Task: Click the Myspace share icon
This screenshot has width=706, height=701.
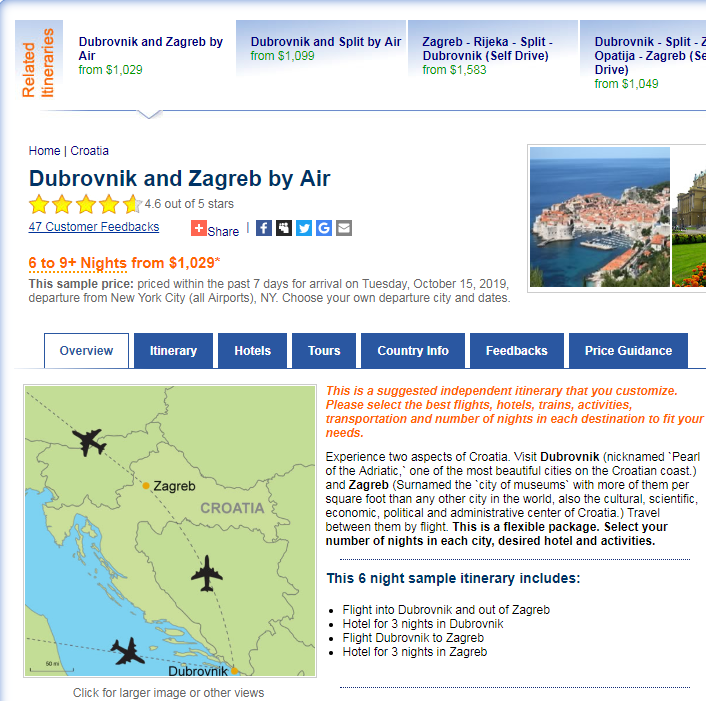Action: [284, 228]
